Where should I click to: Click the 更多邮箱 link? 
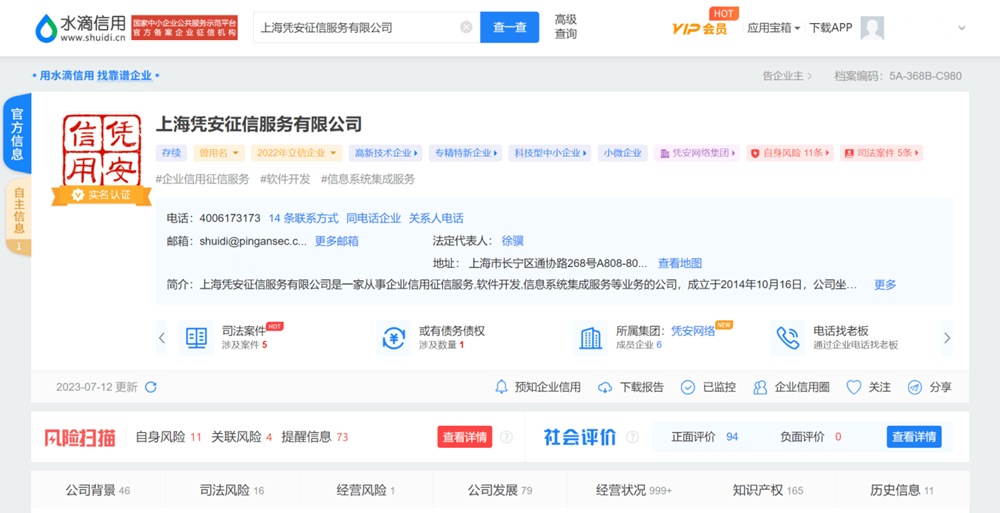pyautogui.click(x=337, y=241)
